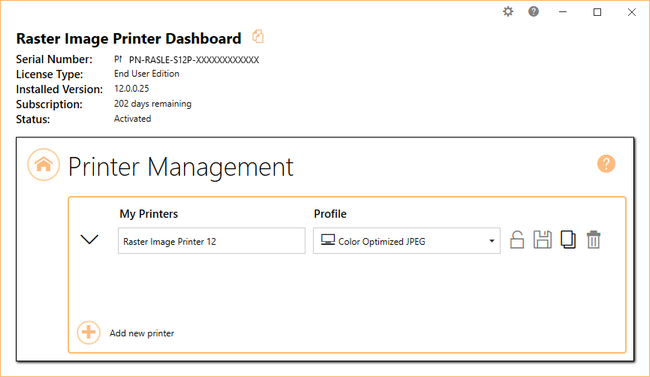This screenshot has width=650, height=377.
Task: Click the End User Edition license text
Action: tap(147, 74)
